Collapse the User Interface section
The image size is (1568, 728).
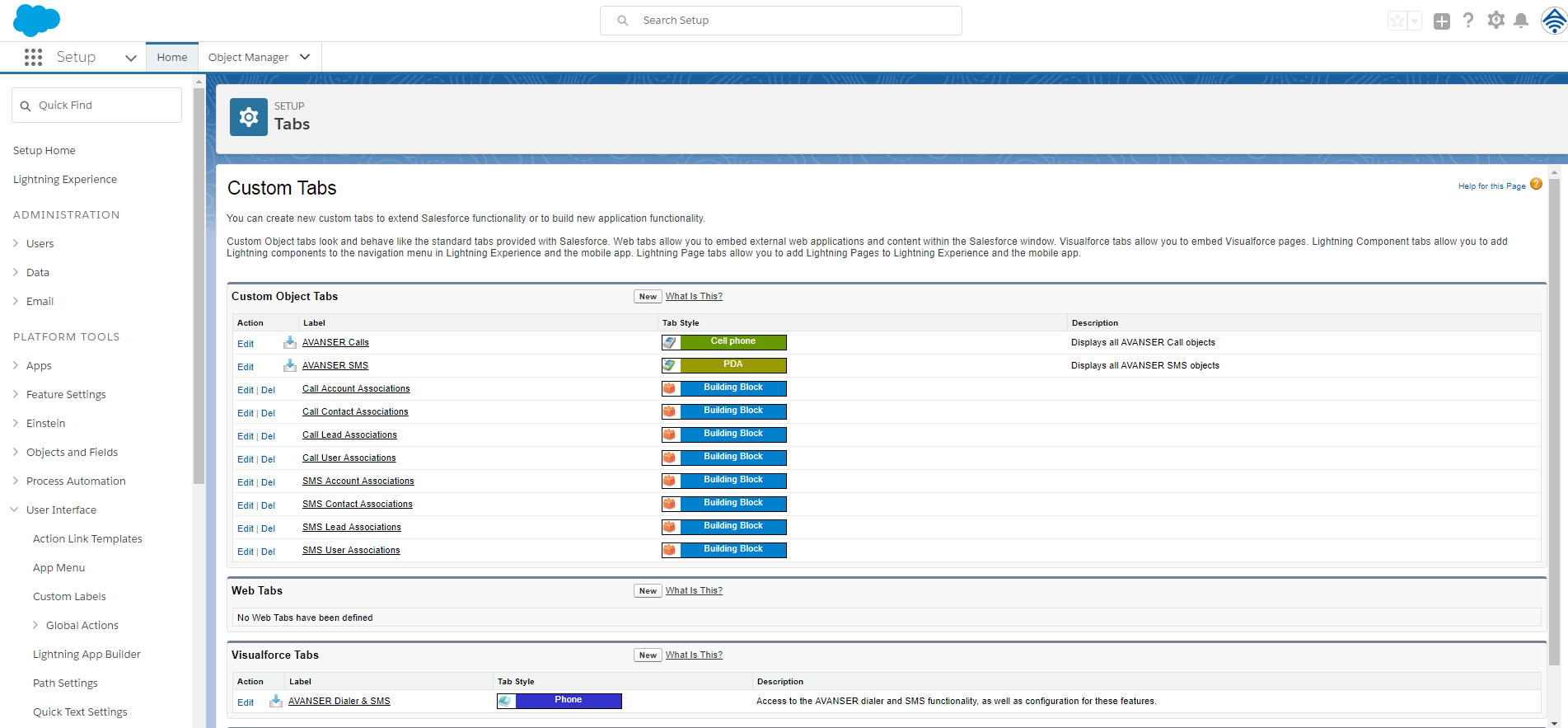(x=15, y=510)
